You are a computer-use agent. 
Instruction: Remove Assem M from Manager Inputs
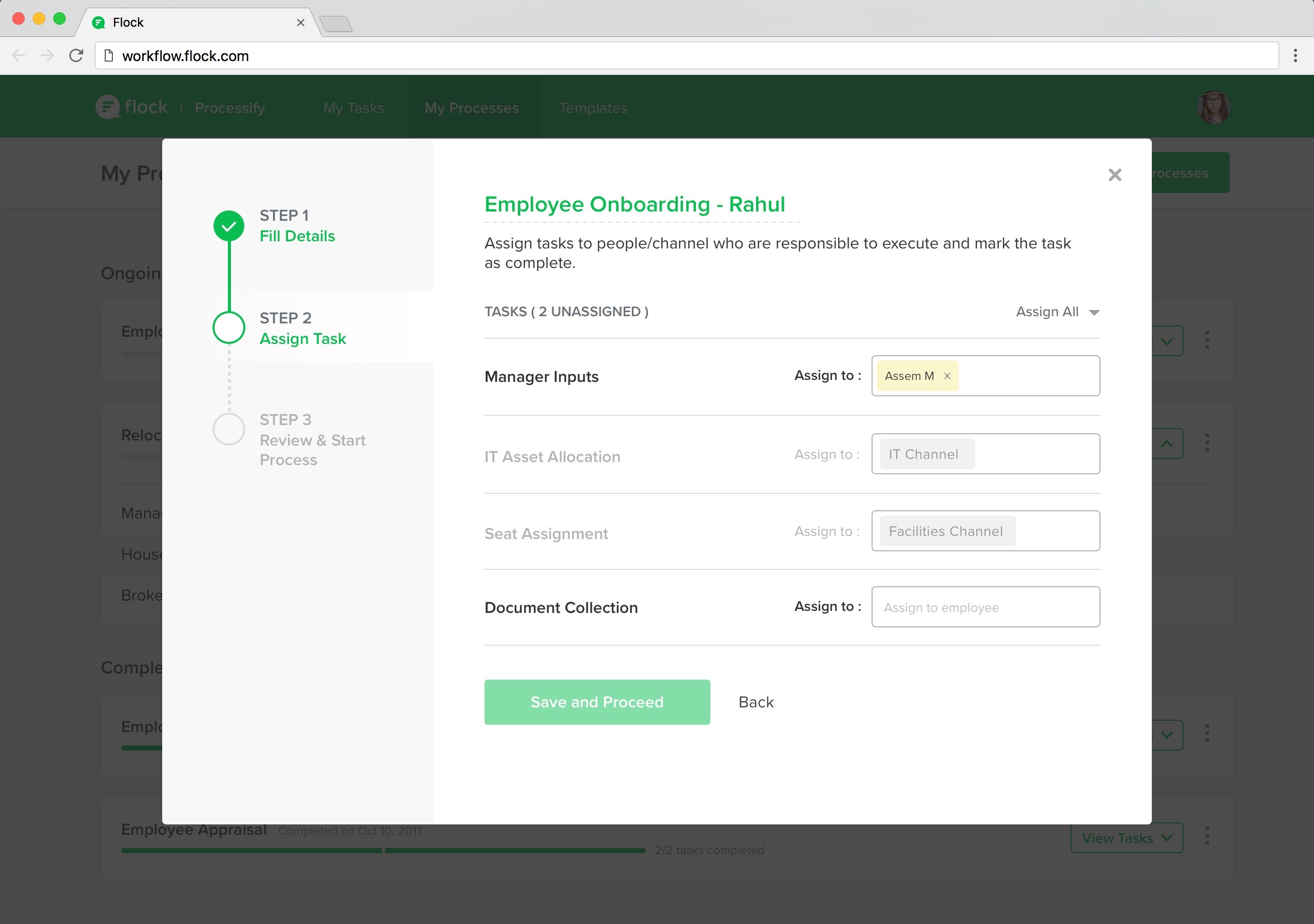point(947,376)
